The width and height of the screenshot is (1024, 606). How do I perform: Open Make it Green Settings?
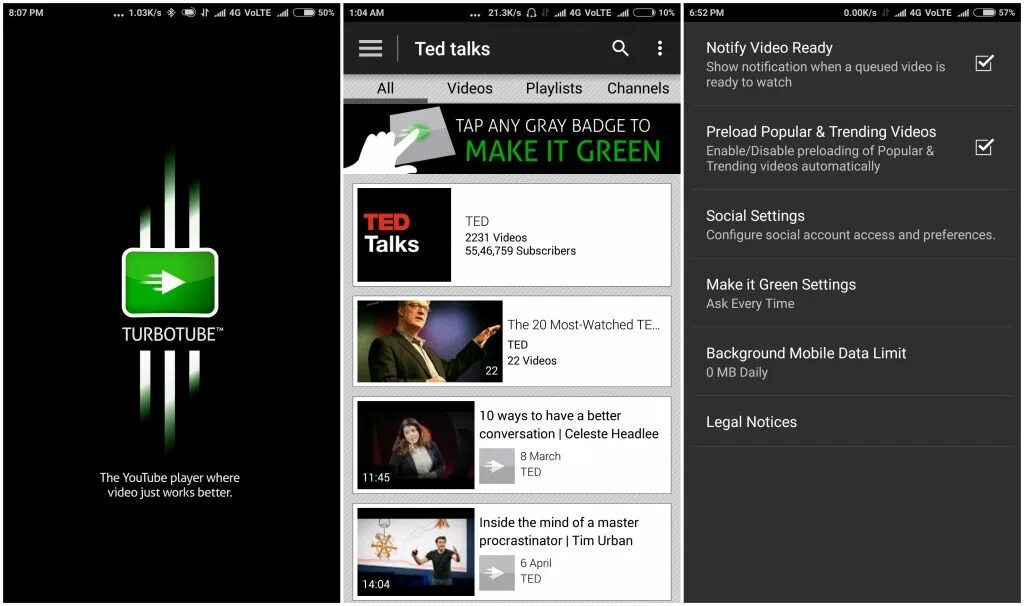pos(852,293)
